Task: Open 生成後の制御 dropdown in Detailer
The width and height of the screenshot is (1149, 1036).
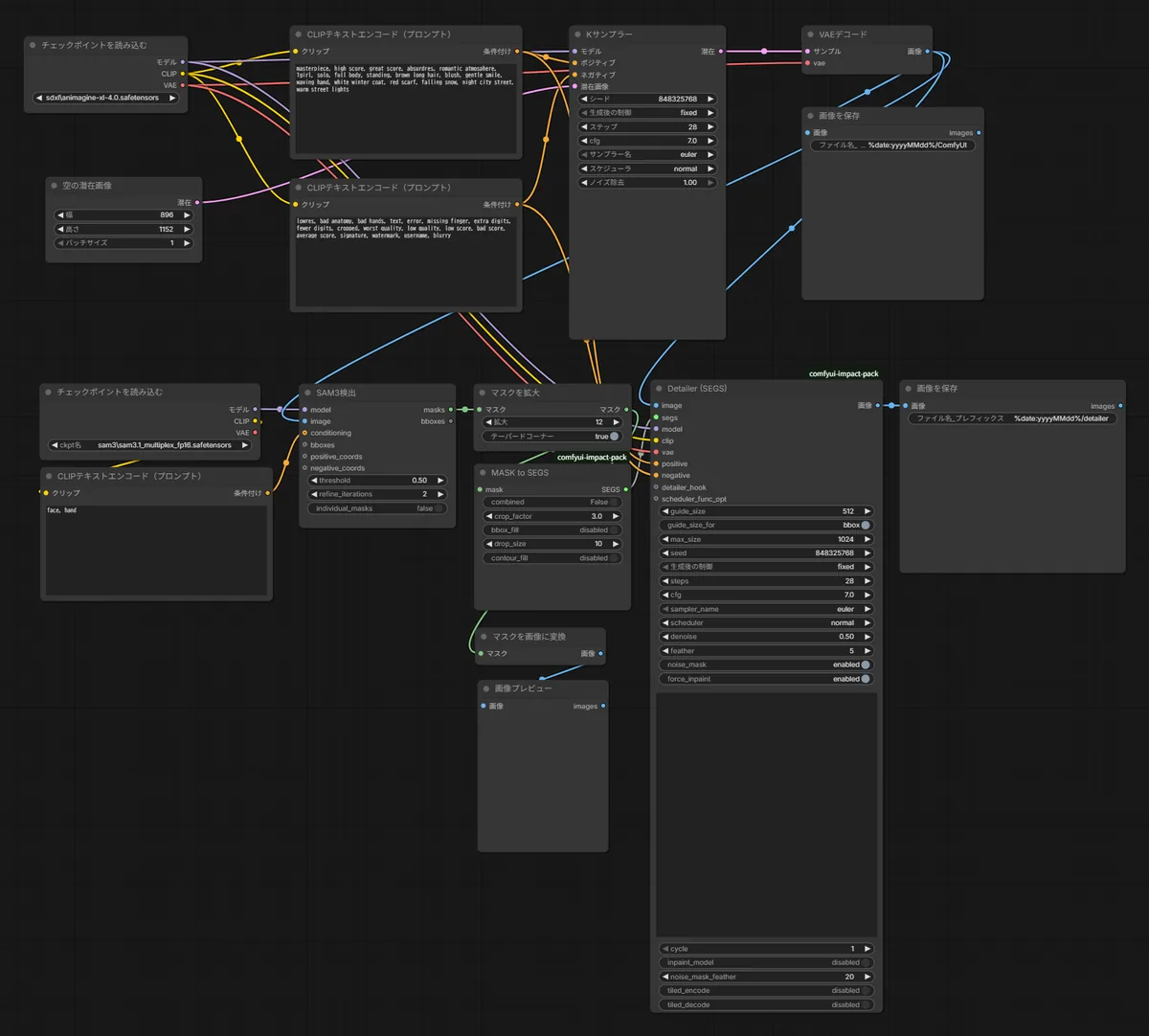Action: click(766, 567)
